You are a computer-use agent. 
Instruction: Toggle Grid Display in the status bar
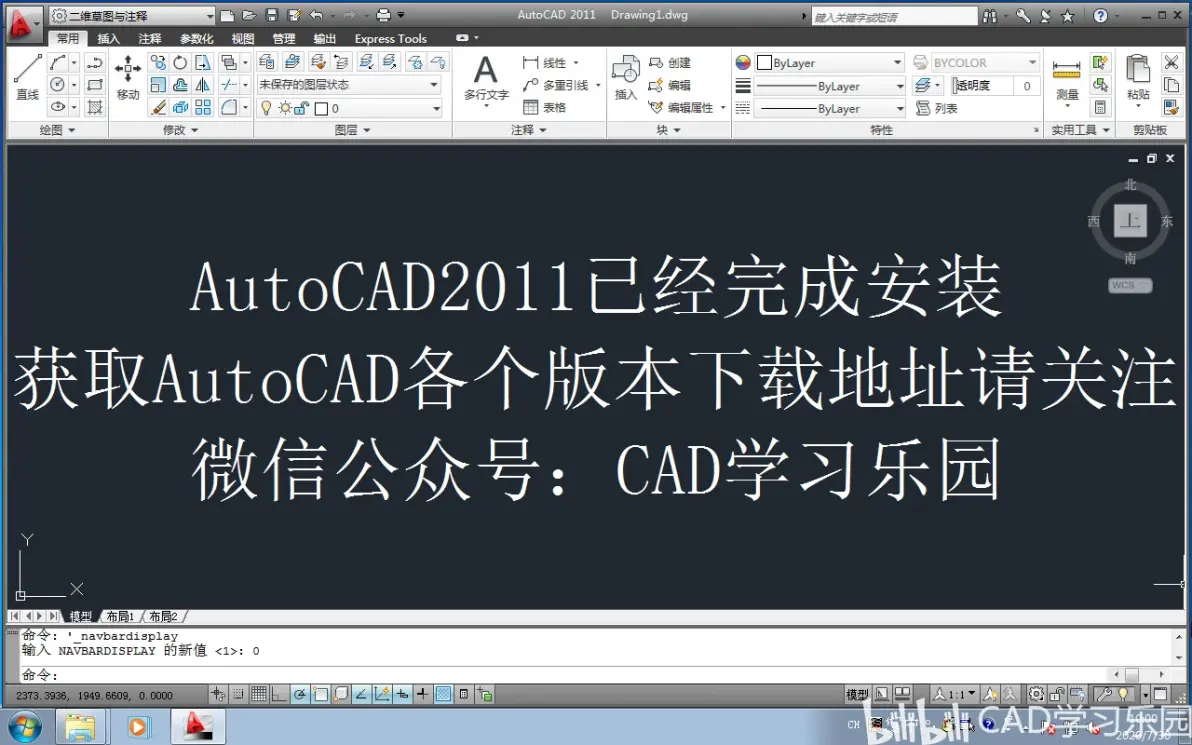click(x=258, y=694)
